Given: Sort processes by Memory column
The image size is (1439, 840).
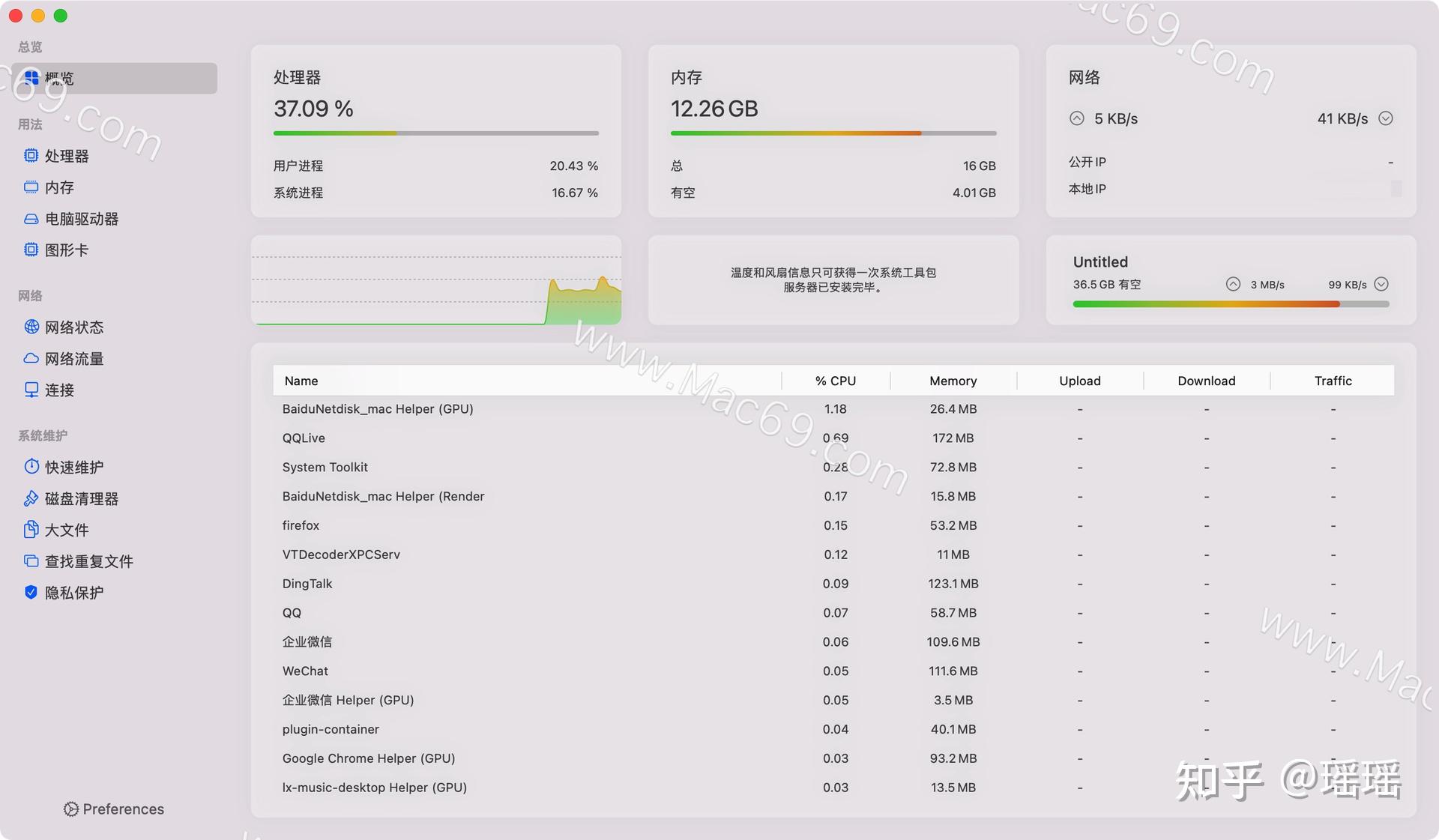Looking at the screenshot, I should click(953, 380).
